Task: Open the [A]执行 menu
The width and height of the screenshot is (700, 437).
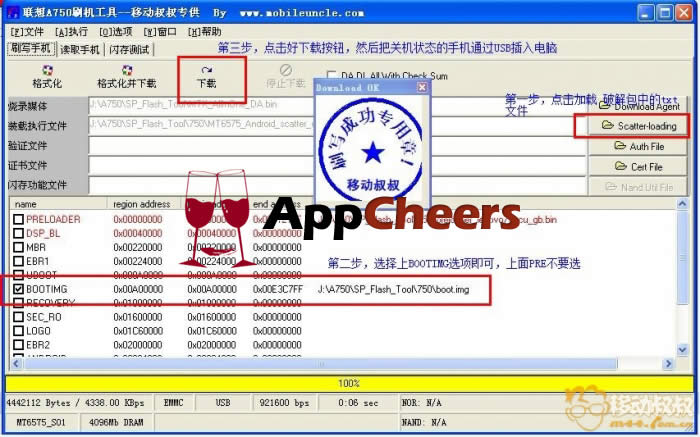Action: pos(71,32)
